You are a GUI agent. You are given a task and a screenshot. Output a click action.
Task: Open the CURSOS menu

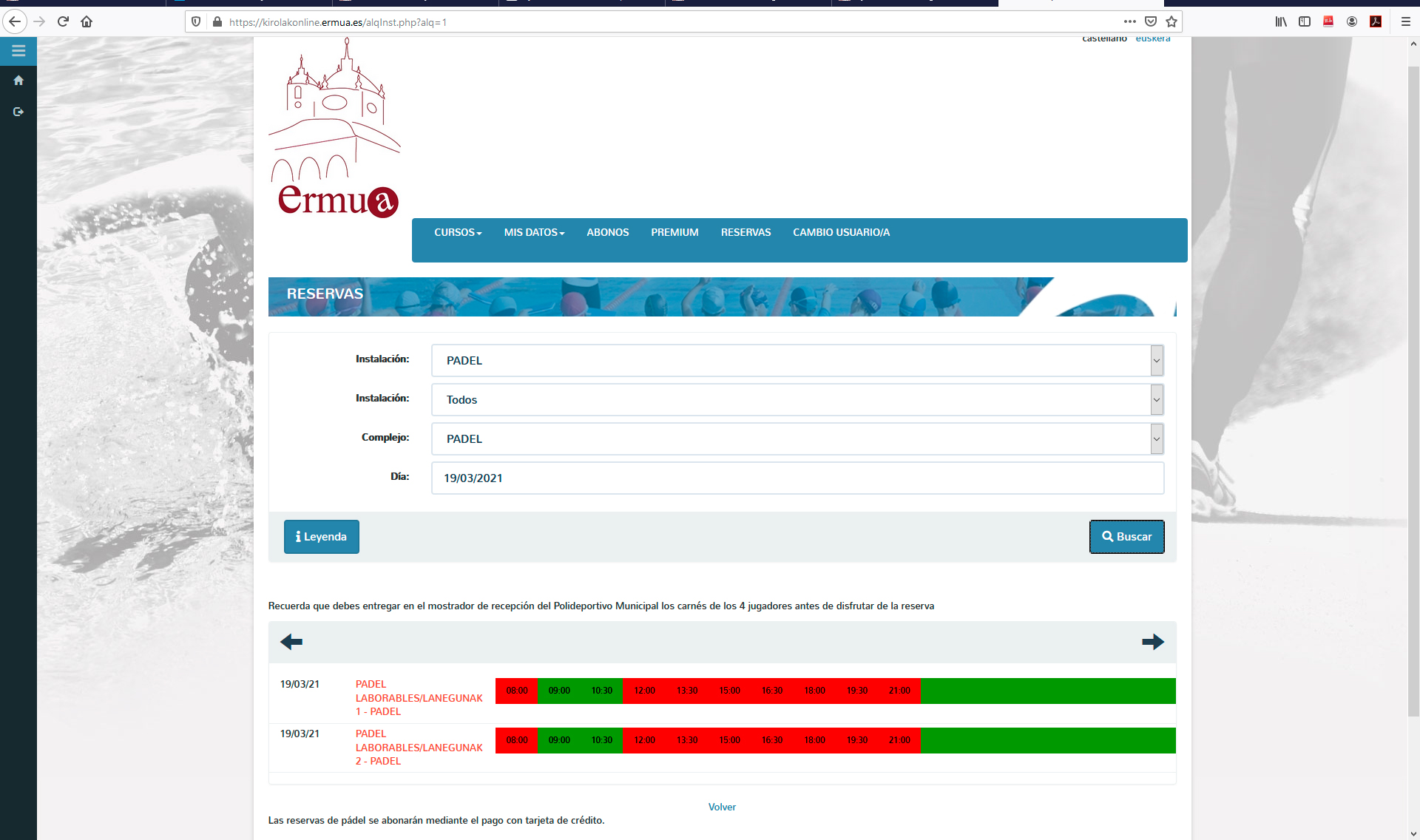[x=457, y=232]
